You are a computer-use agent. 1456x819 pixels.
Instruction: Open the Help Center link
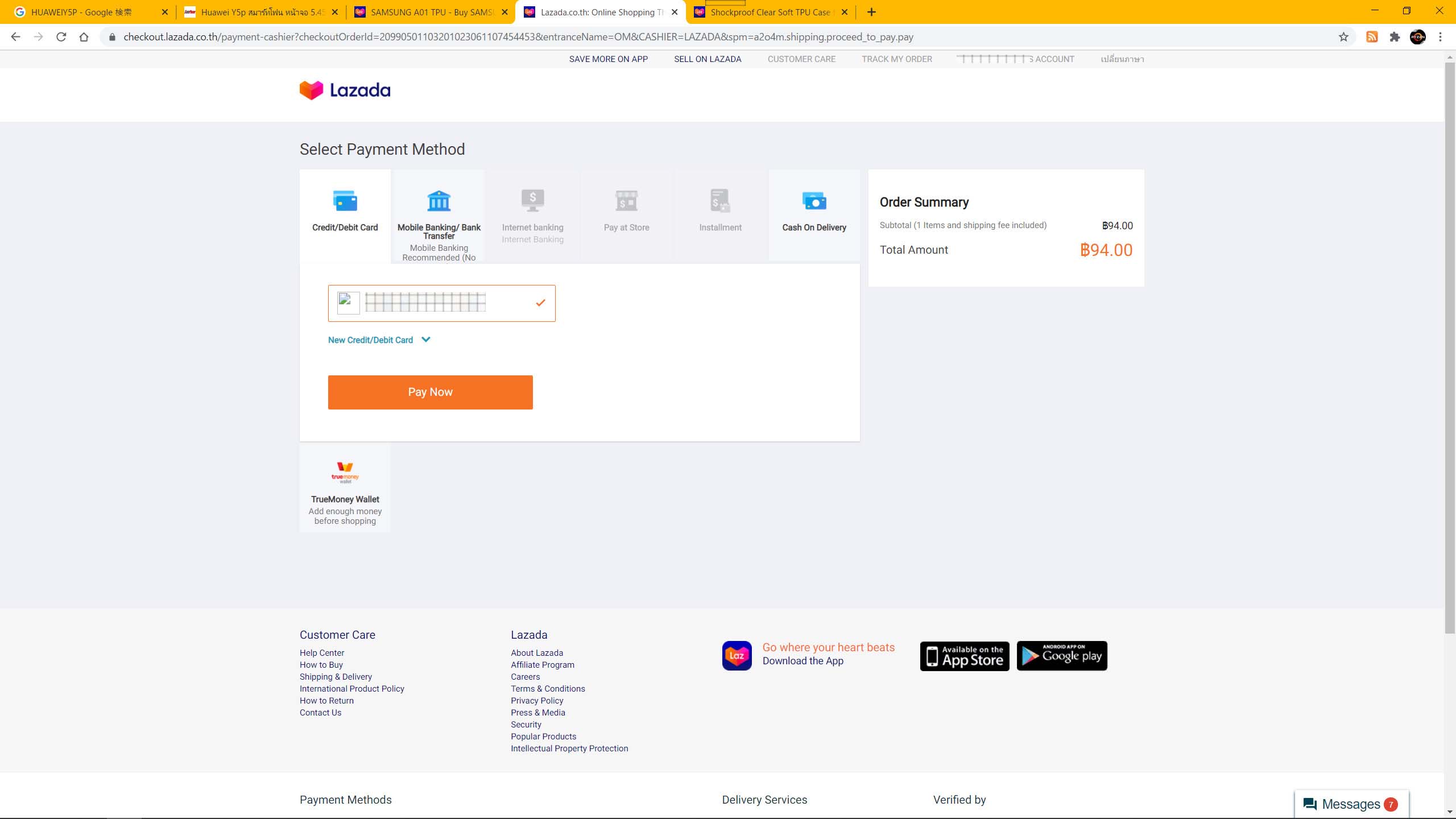click(322, 653)
